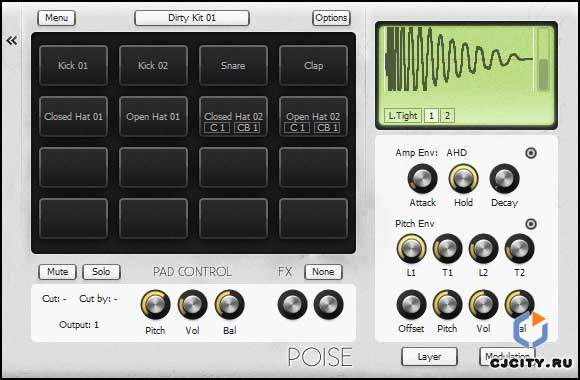Toggle the Pitch Env enable circle
This screenshot has height=380, width=580.
tap(531, 224)
